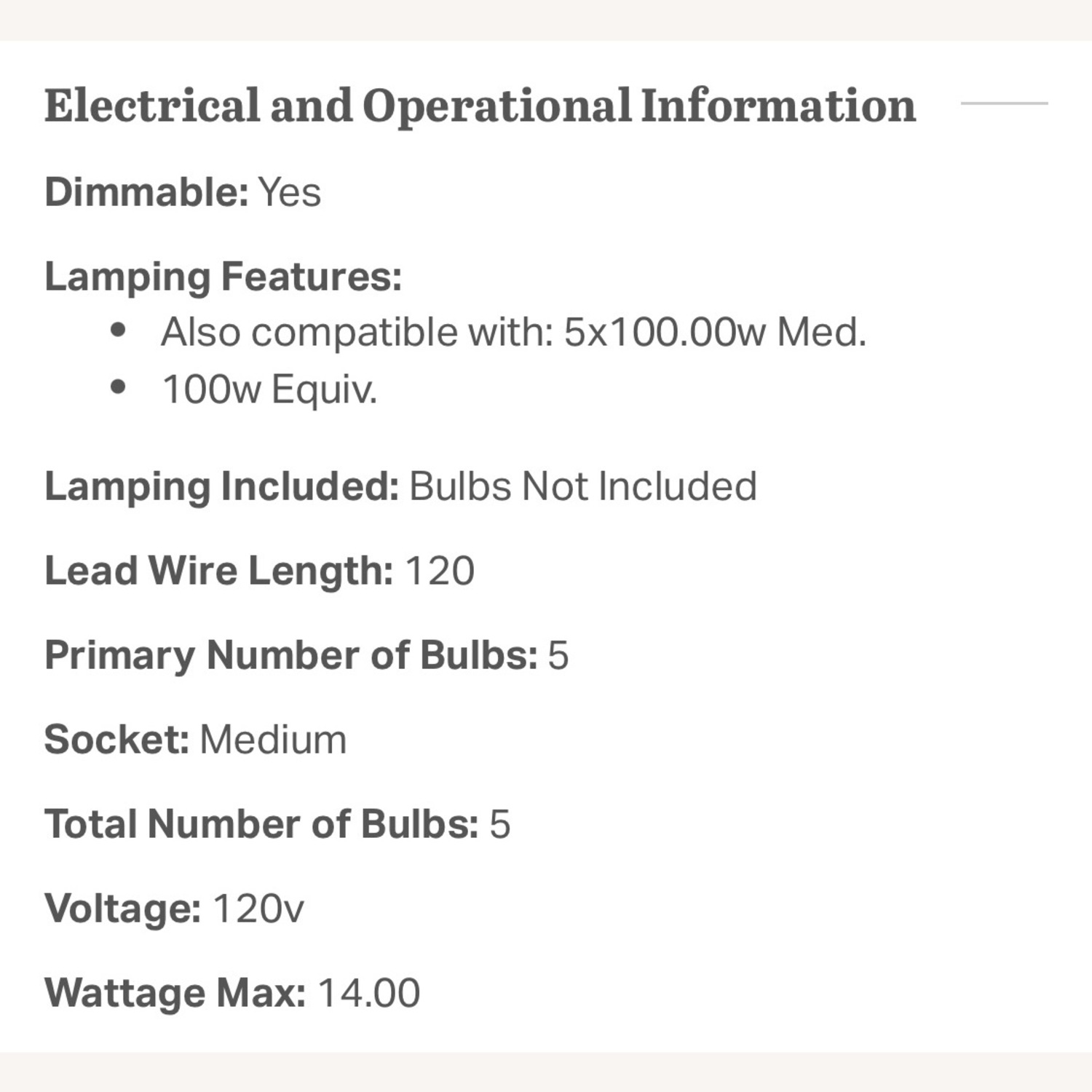The width and height of the screenshot is (1092, 1092).
Task: Click the Lead Wire Length label
Action: coord(218,571)
